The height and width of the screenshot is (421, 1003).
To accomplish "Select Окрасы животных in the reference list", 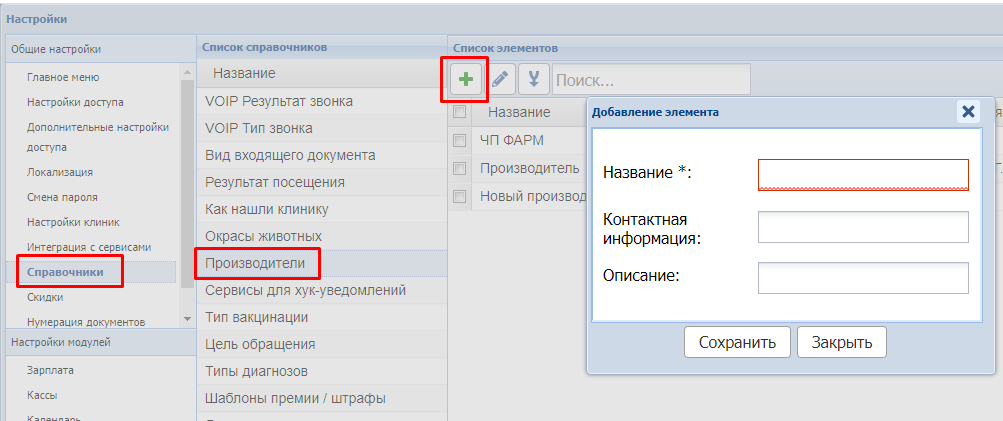I will coord(263,236).
